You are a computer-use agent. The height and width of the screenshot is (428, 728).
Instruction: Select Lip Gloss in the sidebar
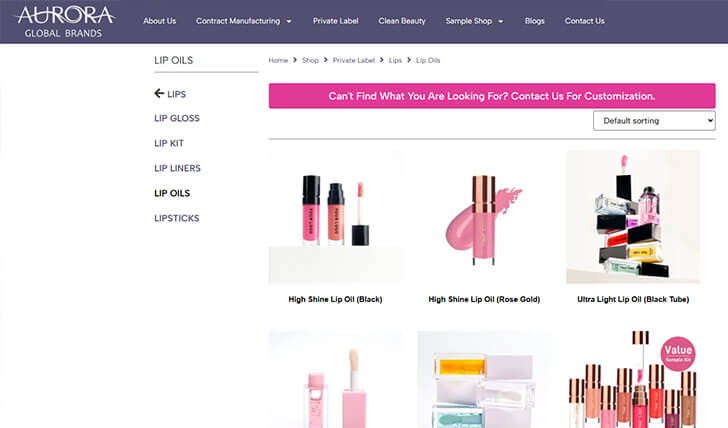point(177,119)
